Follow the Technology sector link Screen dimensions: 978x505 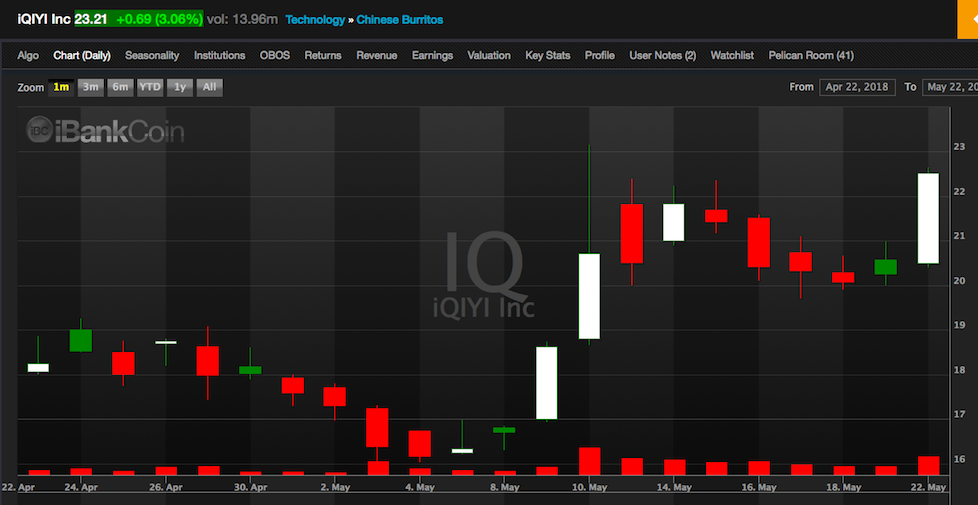pyautogui.click(x=315, y=20)
